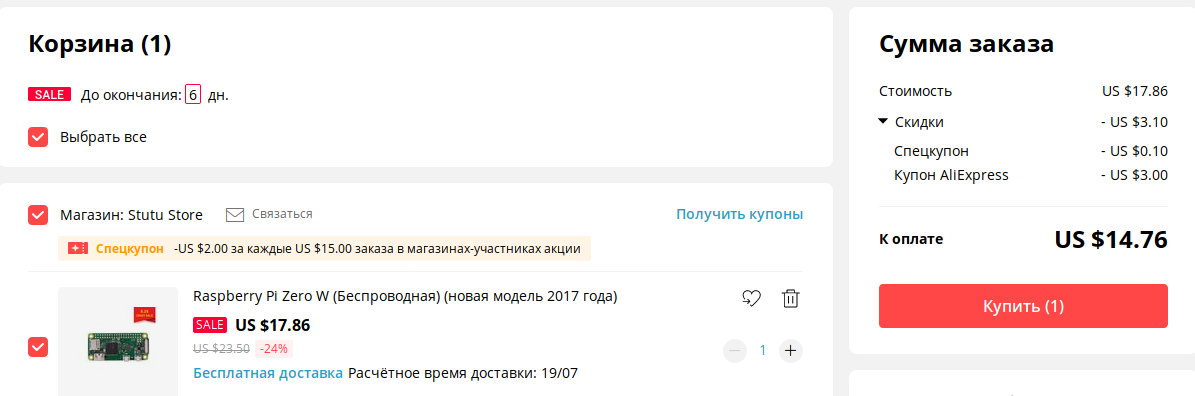
Task: Click Связаться to contact seller
Action: [282, 214]
